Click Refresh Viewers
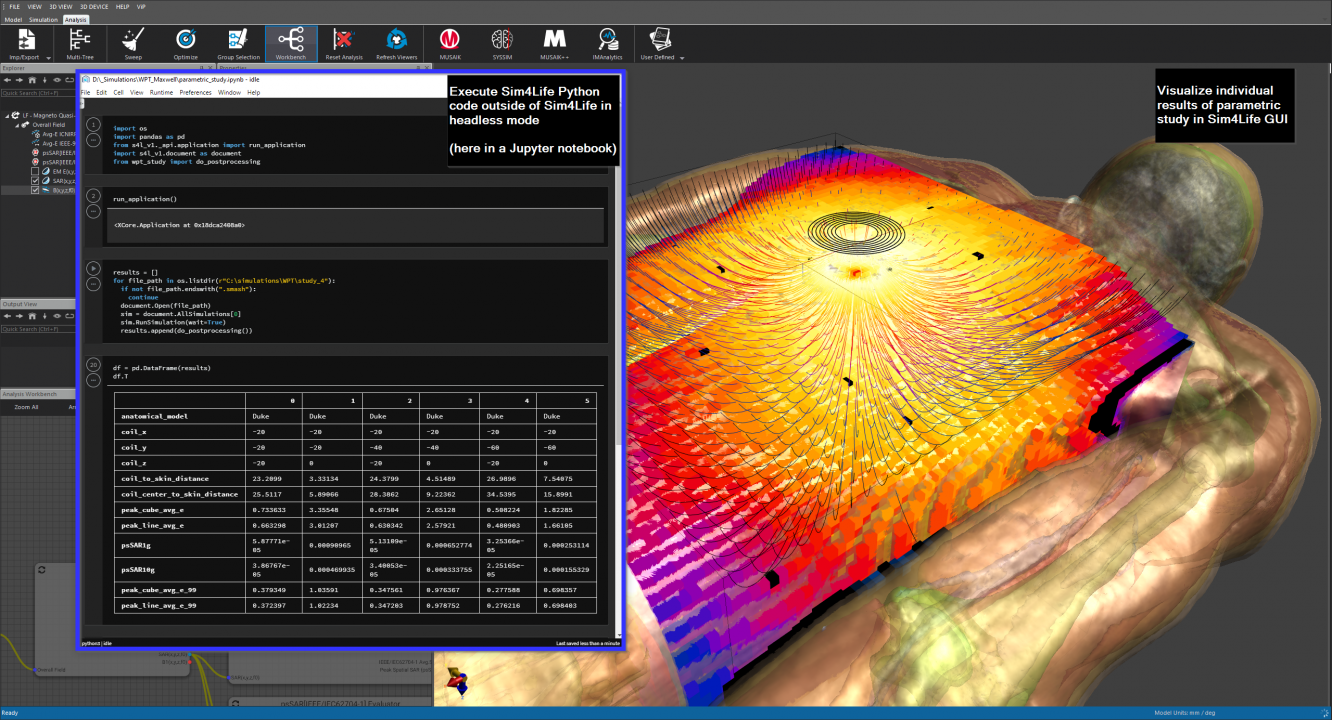This screenshot has width=1332, height=720. pos(396,43)
